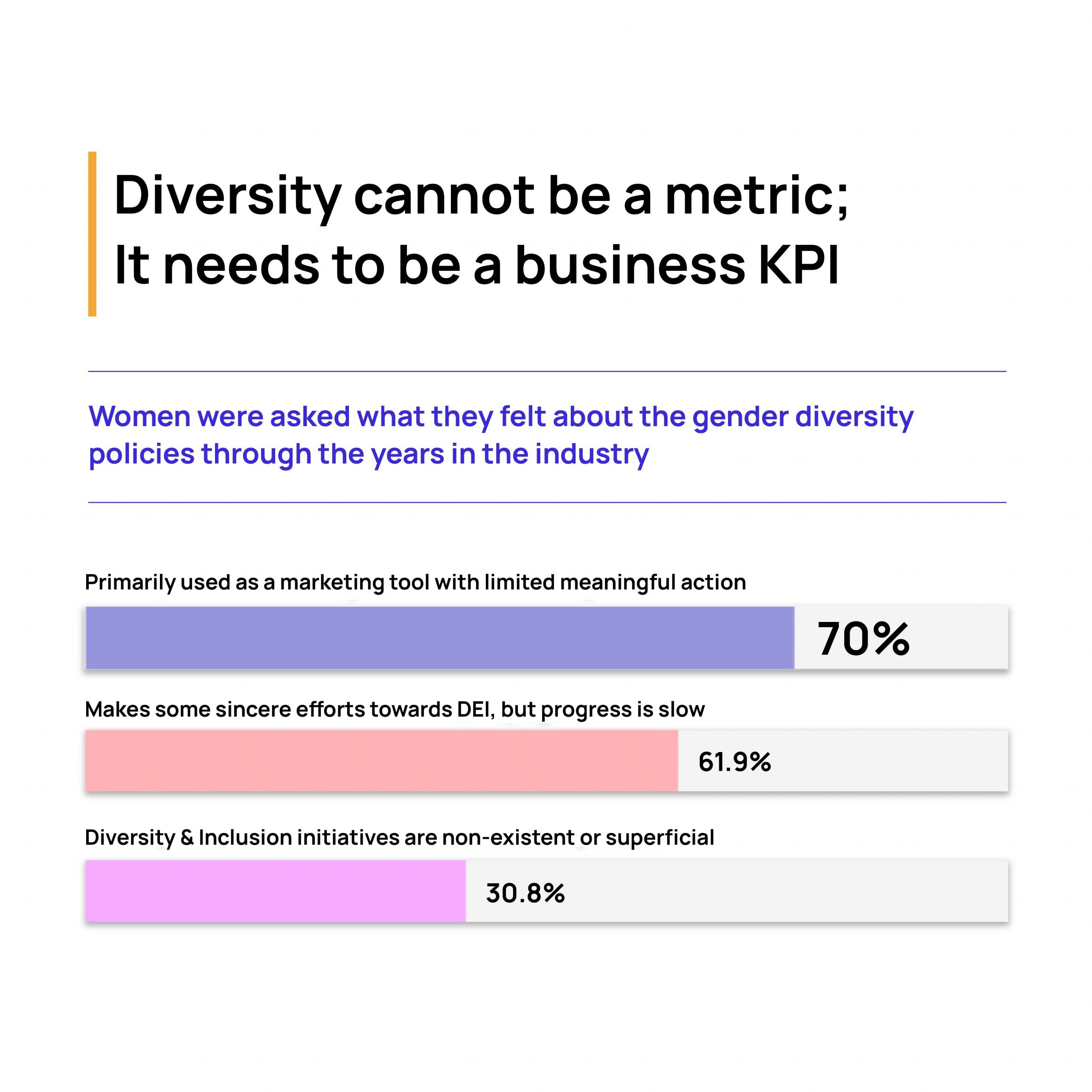The height and width of the screenshot is (1092, 1092).
Task: Select the 'Women were asked' subtitle line
Action: pos(501,417)
